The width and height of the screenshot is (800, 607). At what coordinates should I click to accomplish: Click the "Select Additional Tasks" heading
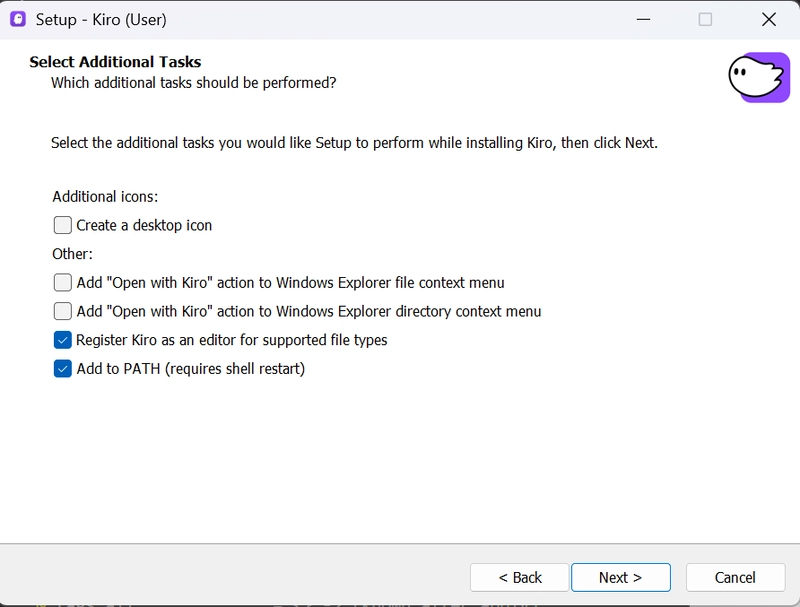pos(115,62)
